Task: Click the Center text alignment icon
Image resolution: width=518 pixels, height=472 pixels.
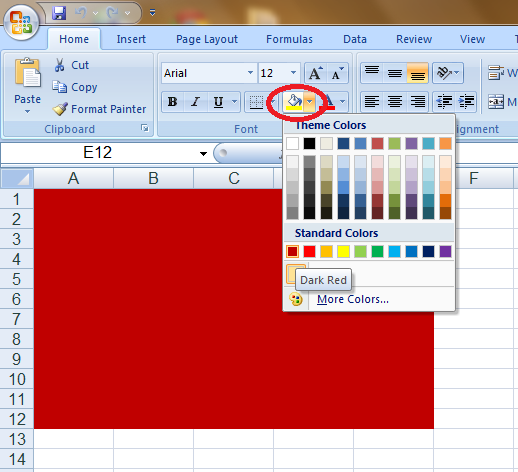Action: click(395, 102)
